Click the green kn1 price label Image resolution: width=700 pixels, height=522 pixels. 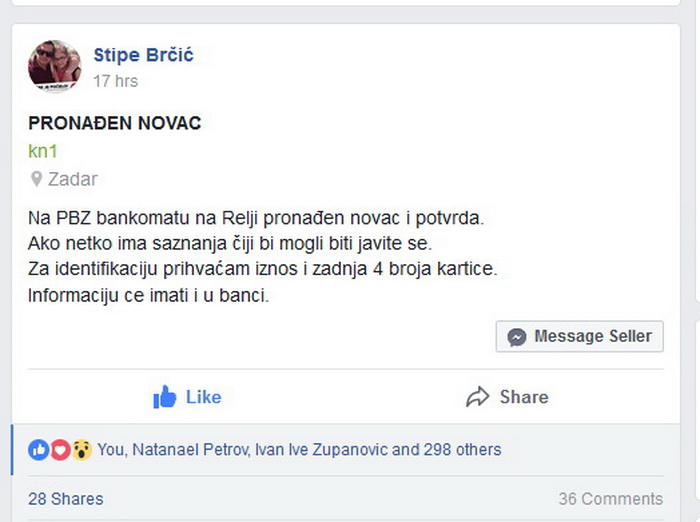coord(43,151)
